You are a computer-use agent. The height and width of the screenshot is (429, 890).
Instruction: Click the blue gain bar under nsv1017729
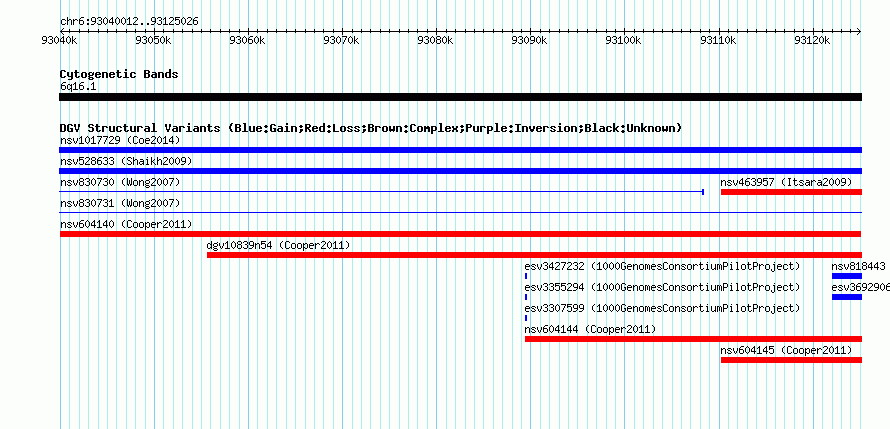(x=460, y=150)
